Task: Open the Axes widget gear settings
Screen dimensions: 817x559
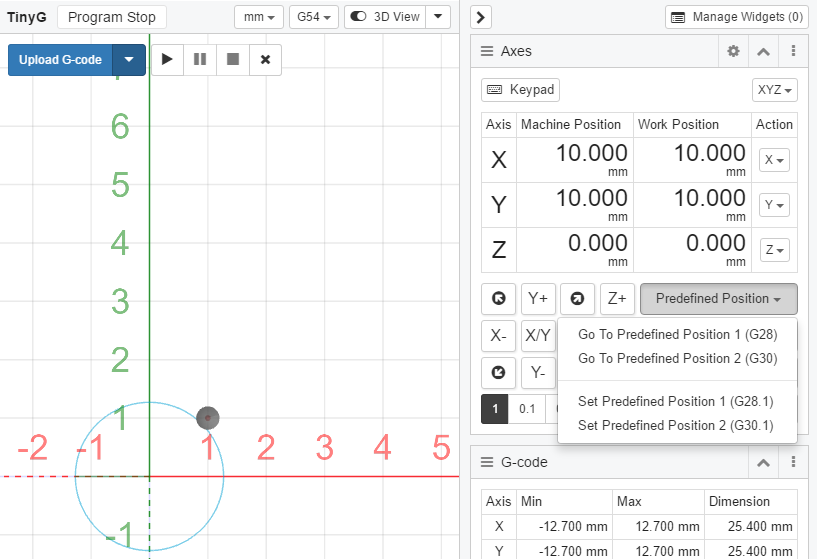Action: point(733,51)
